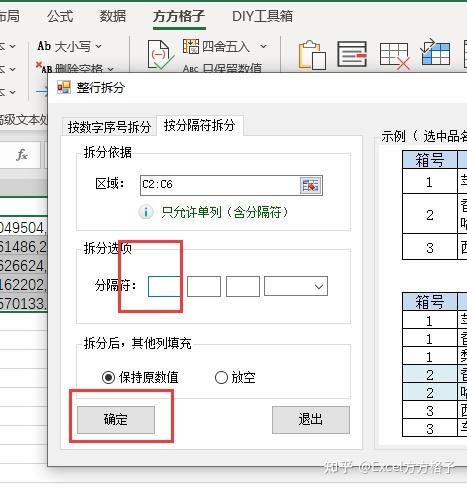Open the 分隔符 combo box dropdown
Image resolution: width=467 pixels, height=487 pixels.
click(296, 286)
